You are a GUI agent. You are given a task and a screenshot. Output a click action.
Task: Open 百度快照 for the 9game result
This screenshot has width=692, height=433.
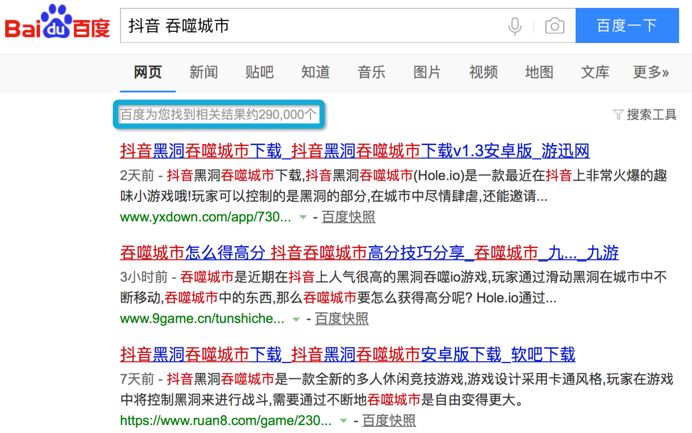point(342,319)
